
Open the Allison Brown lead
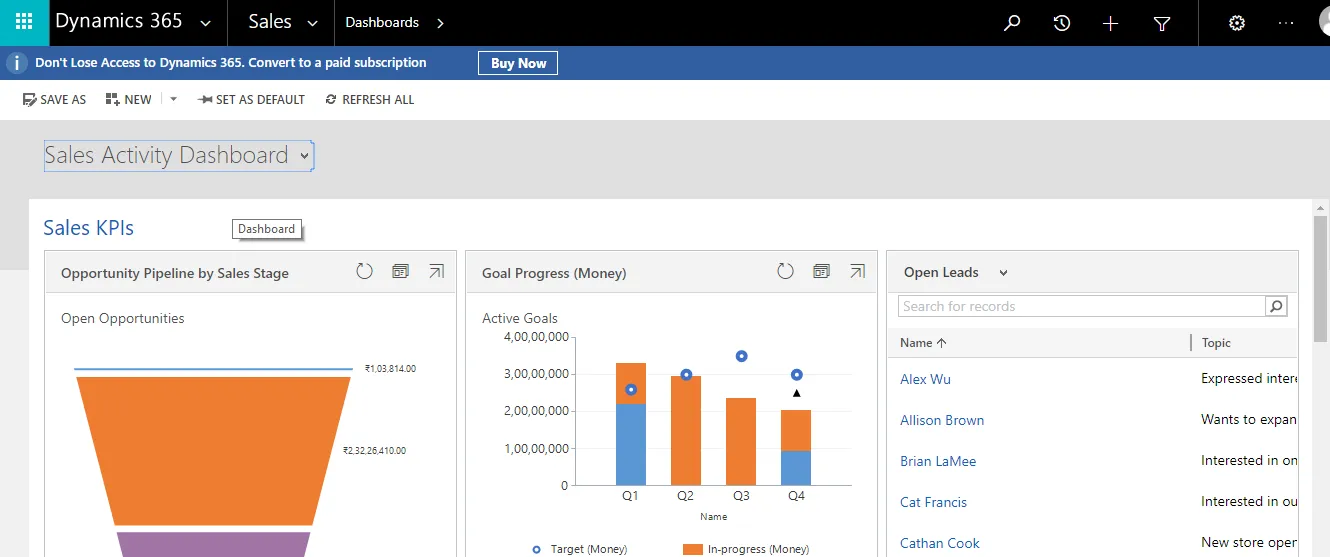(x=942, y=420)
